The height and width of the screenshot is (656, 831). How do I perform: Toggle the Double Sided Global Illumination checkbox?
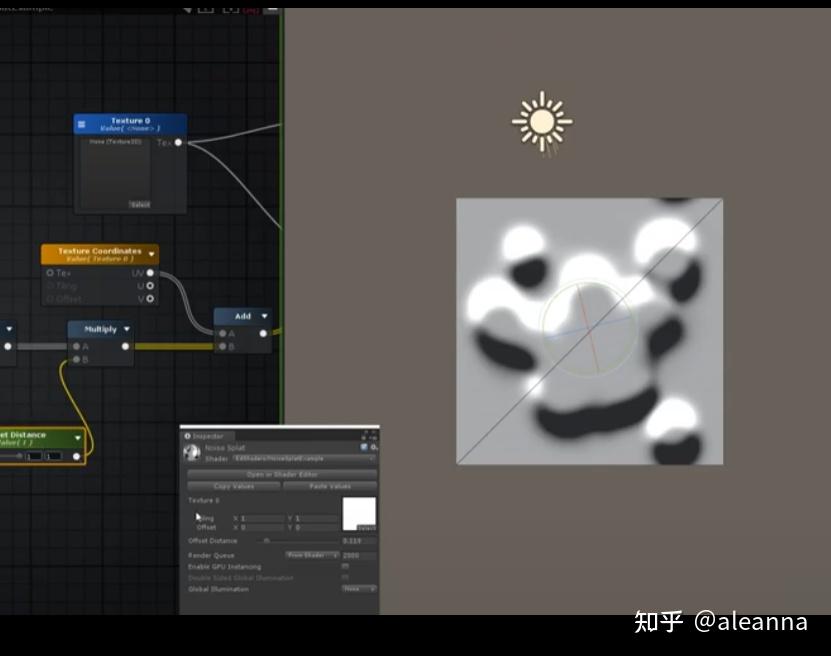pos(344,577)
